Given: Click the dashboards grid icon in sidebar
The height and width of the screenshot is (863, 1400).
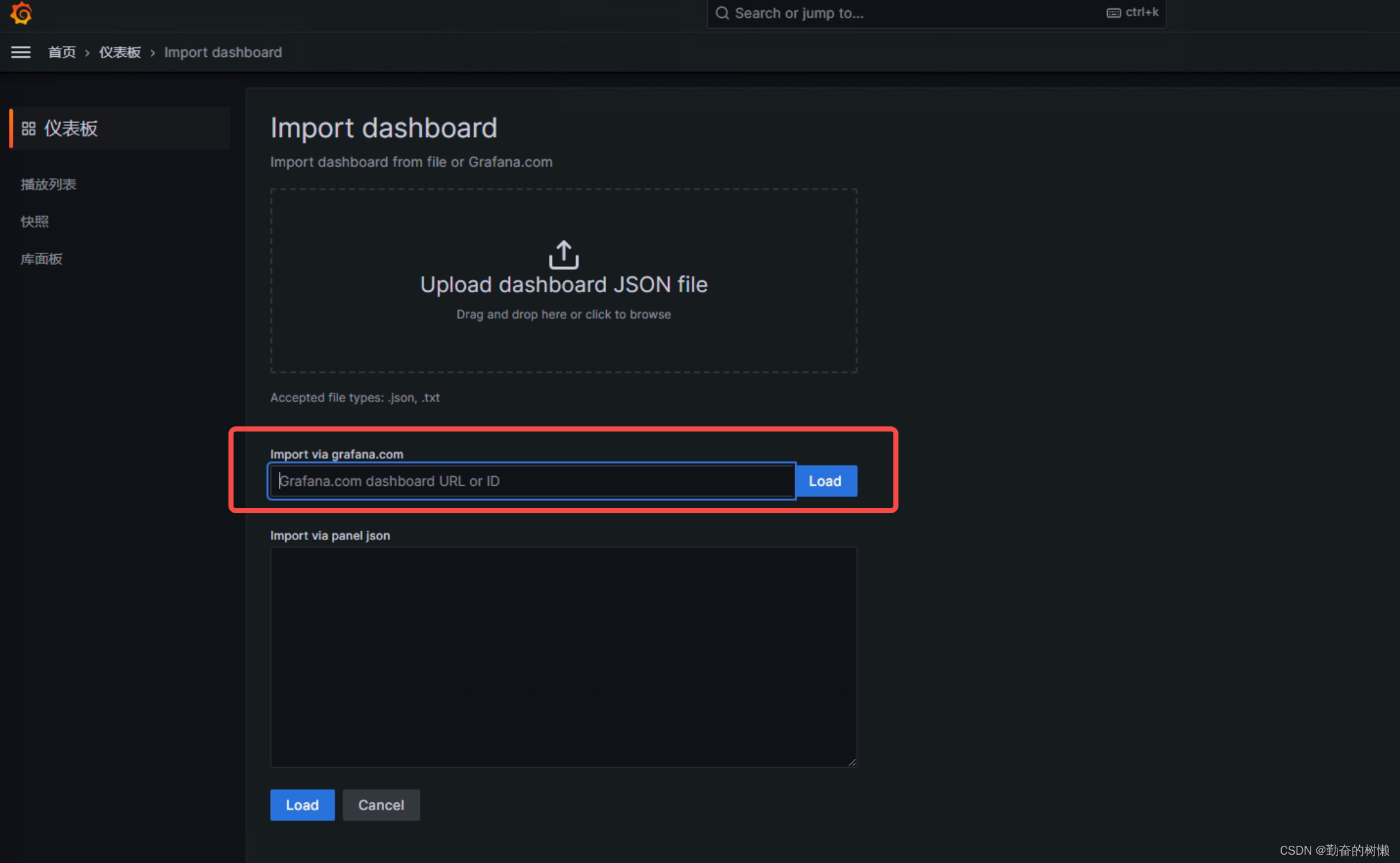Looking at the screenshot, I should coord(29,129).
